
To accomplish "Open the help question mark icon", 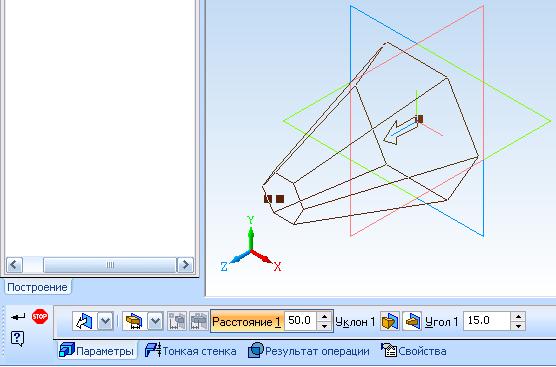I will coord(17,339).
